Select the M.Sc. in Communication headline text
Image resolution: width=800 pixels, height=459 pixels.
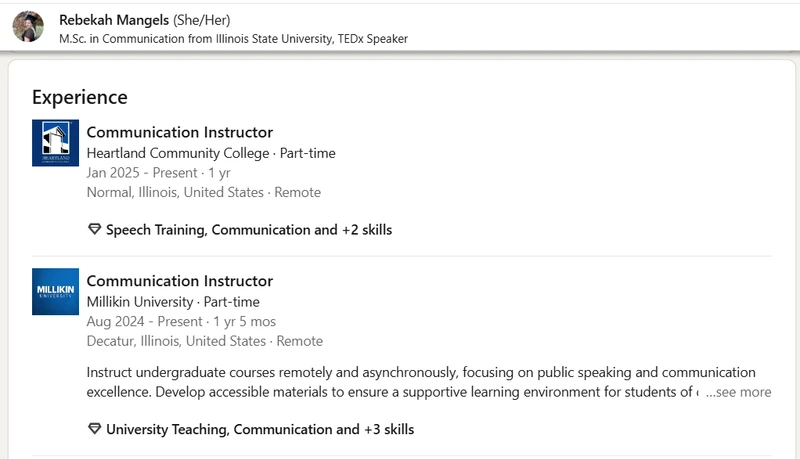(233, 39)
